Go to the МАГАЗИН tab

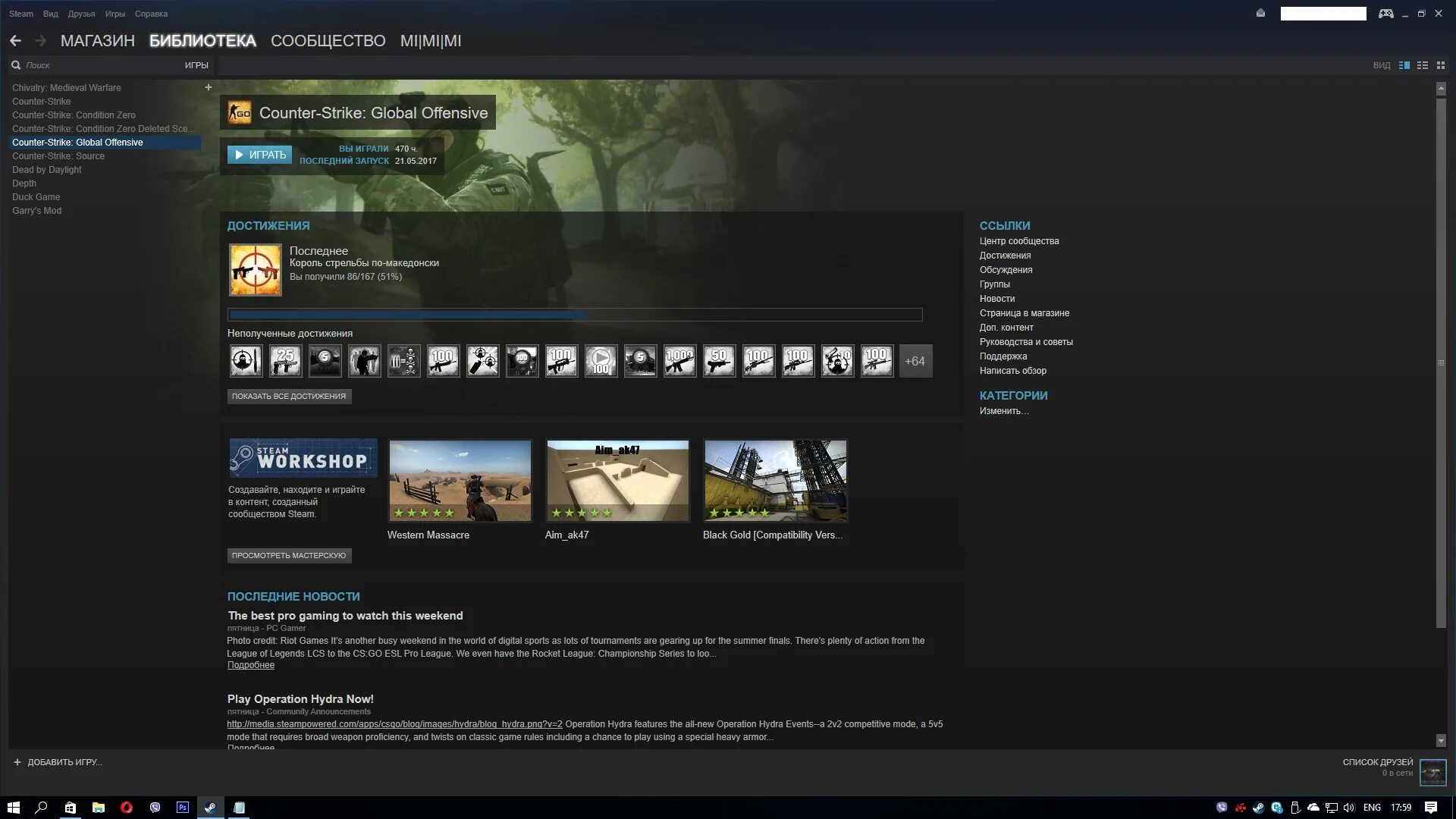point(98,41)
